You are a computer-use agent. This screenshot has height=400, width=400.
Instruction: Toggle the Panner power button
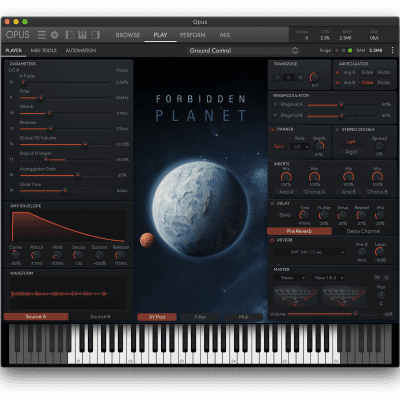(x=272, y=129)
